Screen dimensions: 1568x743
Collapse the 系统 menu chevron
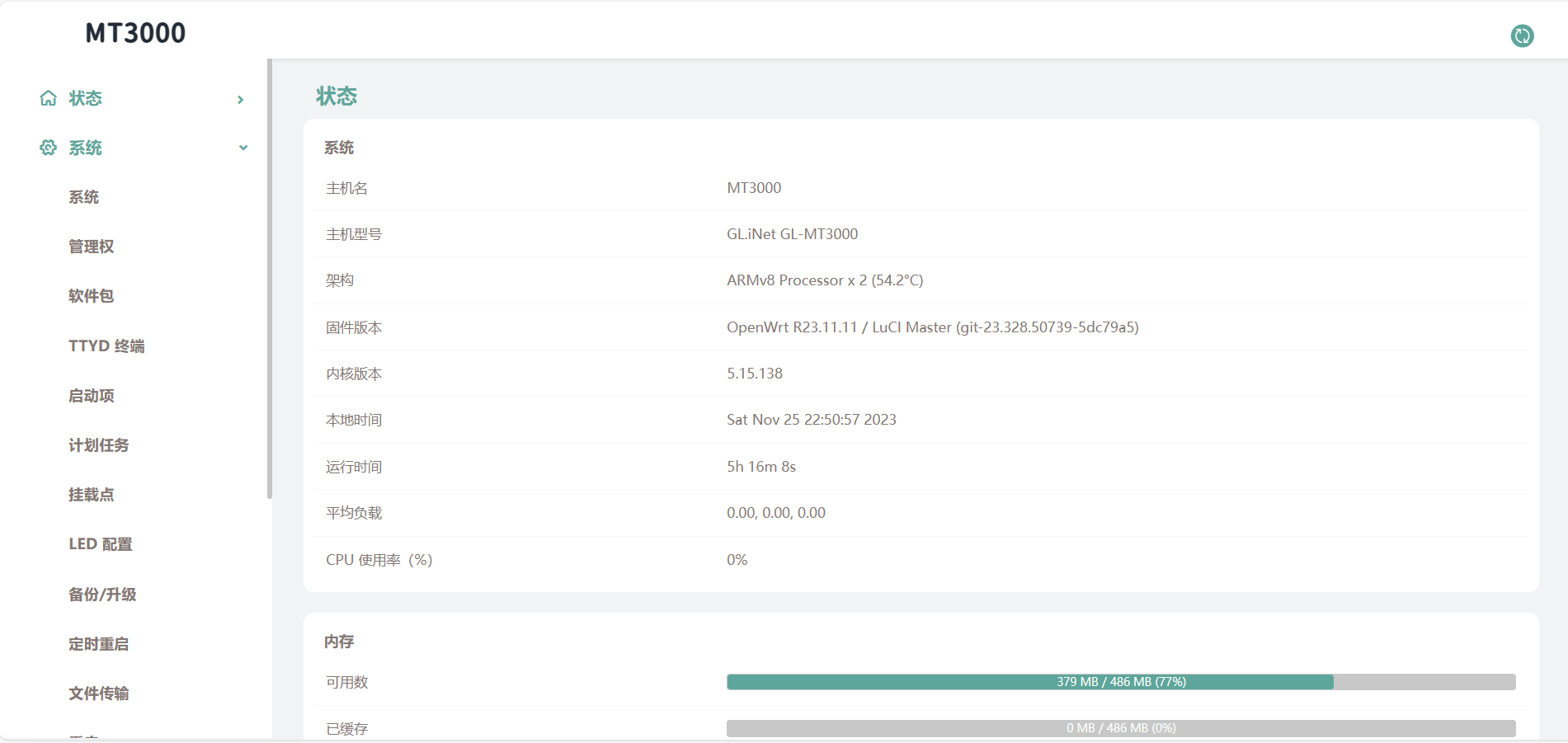pyautogui.click(x=242, y=148)
